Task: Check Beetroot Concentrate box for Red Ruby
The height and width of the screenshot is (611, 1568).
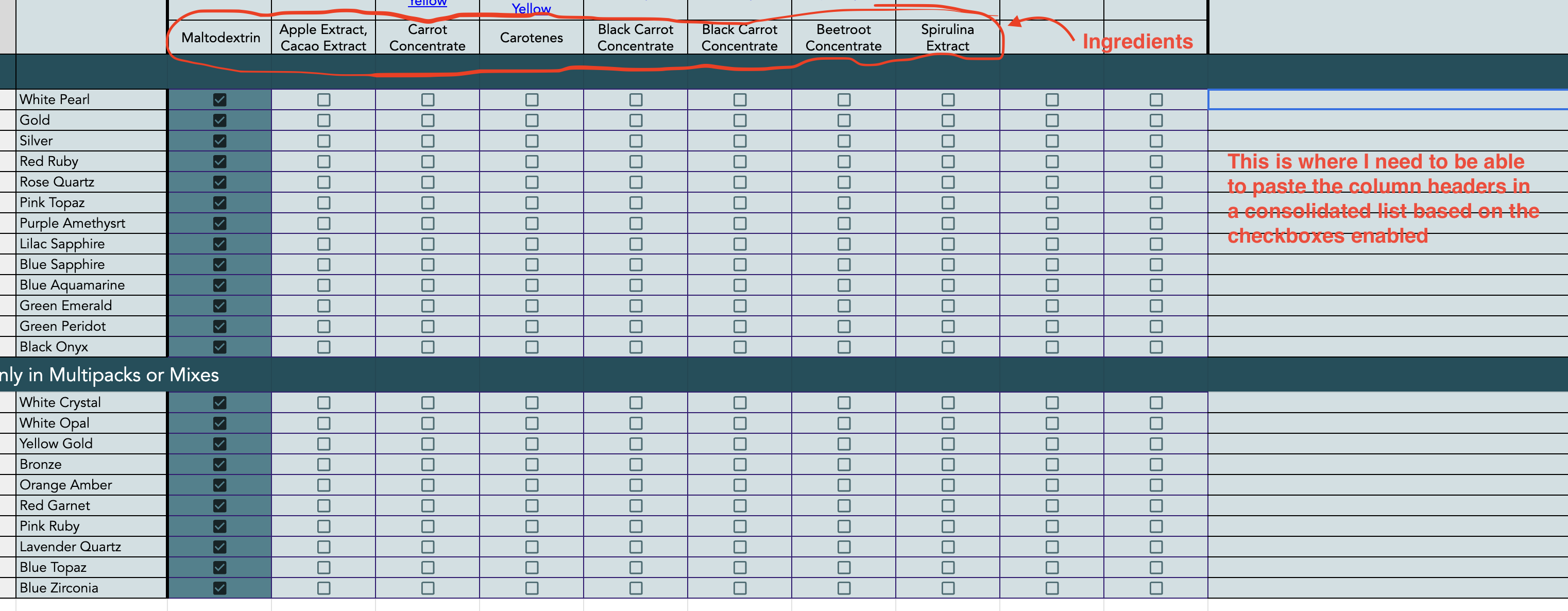Action: click(844, 161)
